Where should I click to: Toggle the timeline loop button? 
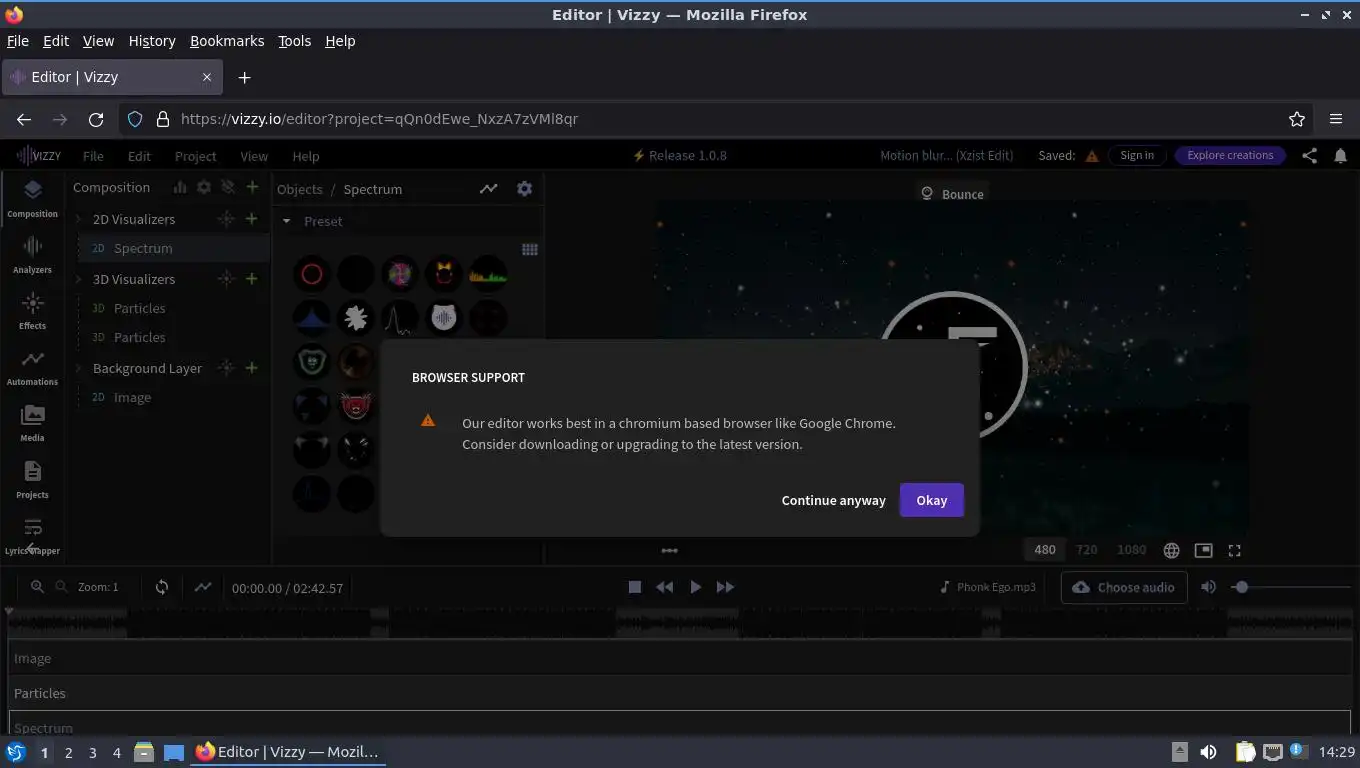point(162,587)
